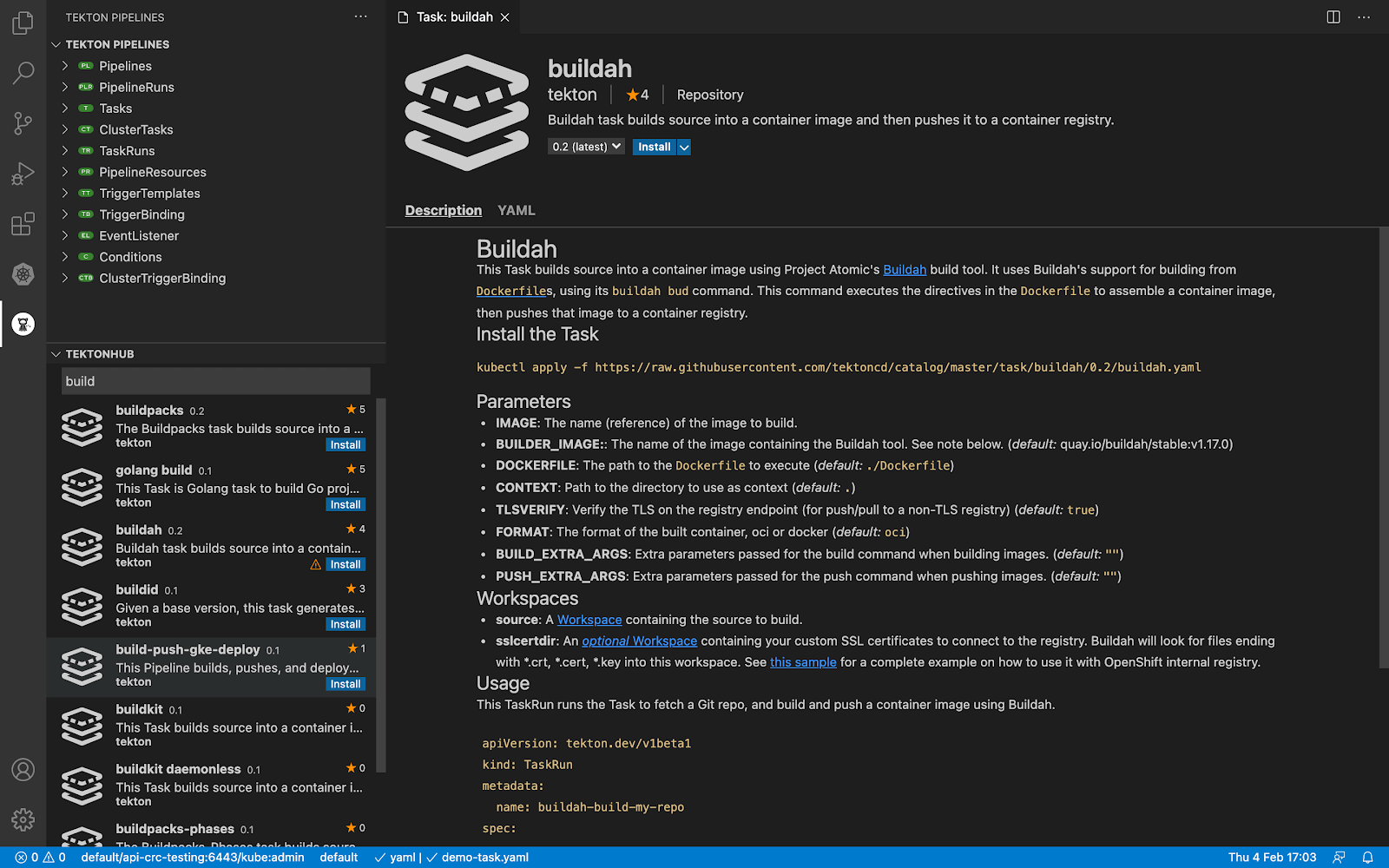This screenshot has width=1389, height=868.
Task: Click the description pane scrollbar
Action: [1384, 447]
